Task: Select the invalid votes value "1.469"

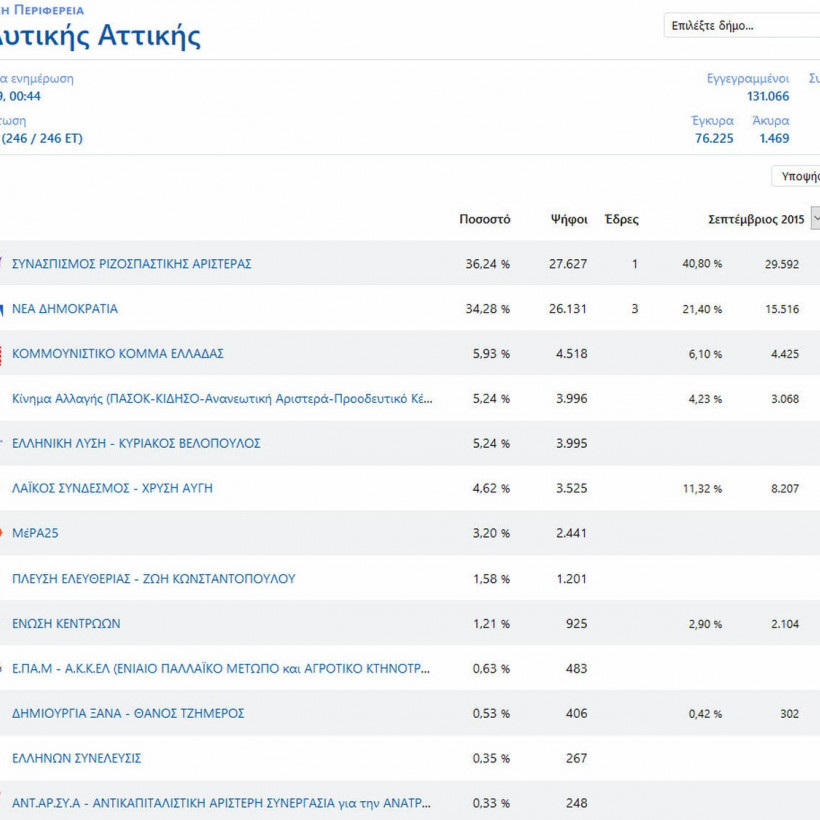Action: tap(774, 138)
